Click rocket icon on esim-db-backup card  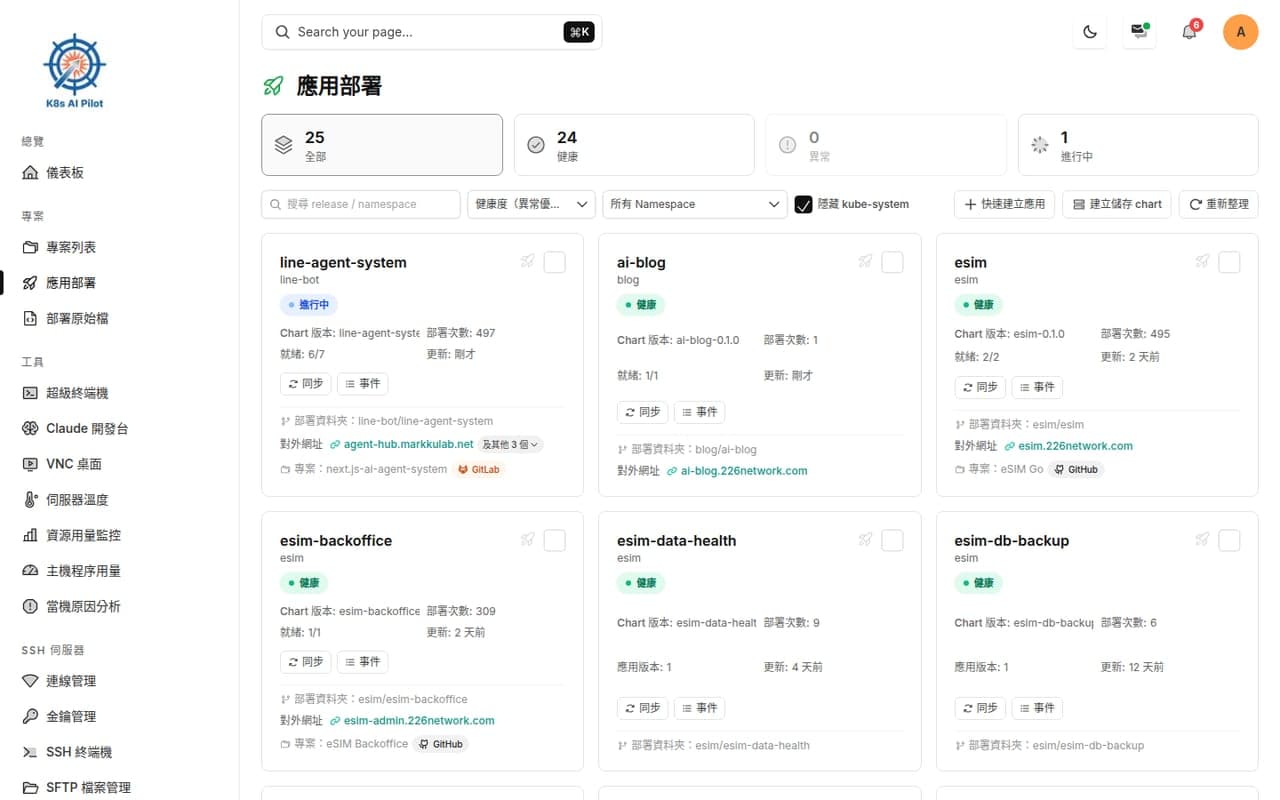[x=1202, y=540]
